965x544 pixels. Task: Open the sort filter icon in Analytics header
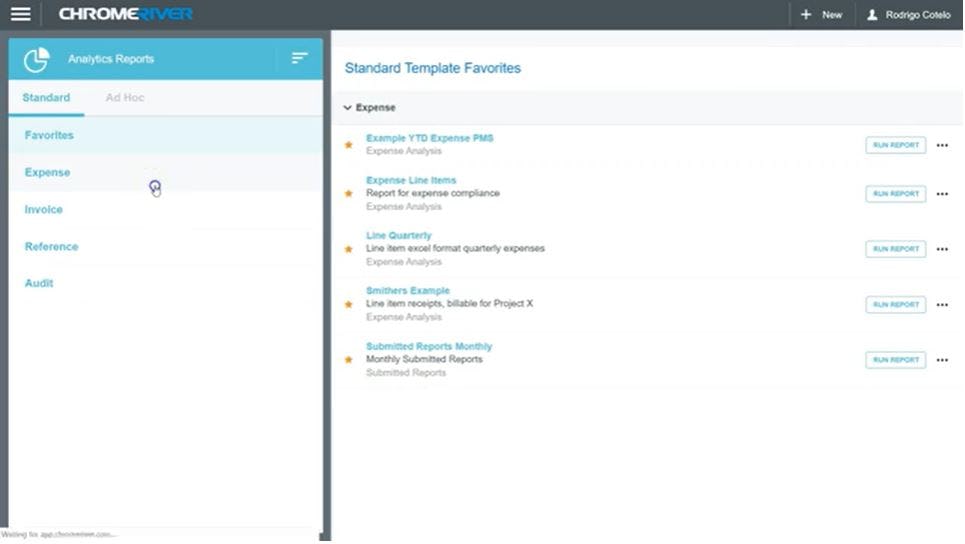[x=299, y=58]
